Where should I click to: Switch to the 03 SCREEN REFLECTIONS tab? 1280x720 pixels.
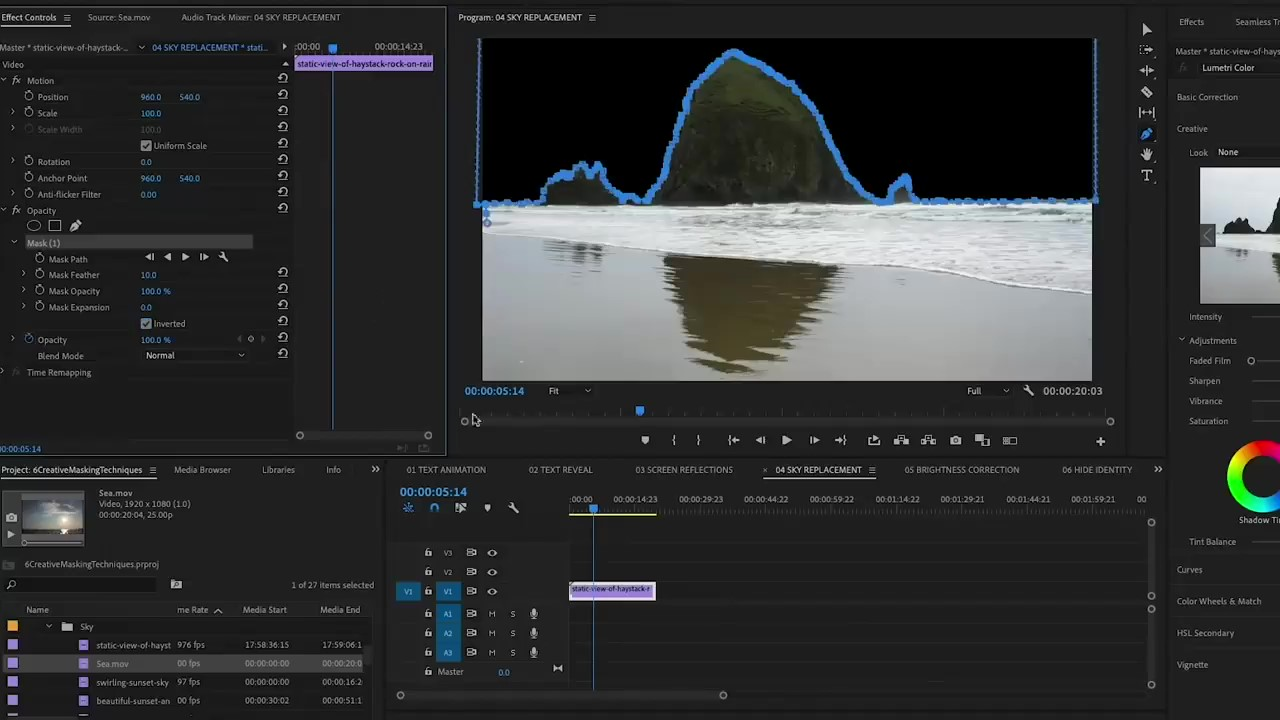683,470
